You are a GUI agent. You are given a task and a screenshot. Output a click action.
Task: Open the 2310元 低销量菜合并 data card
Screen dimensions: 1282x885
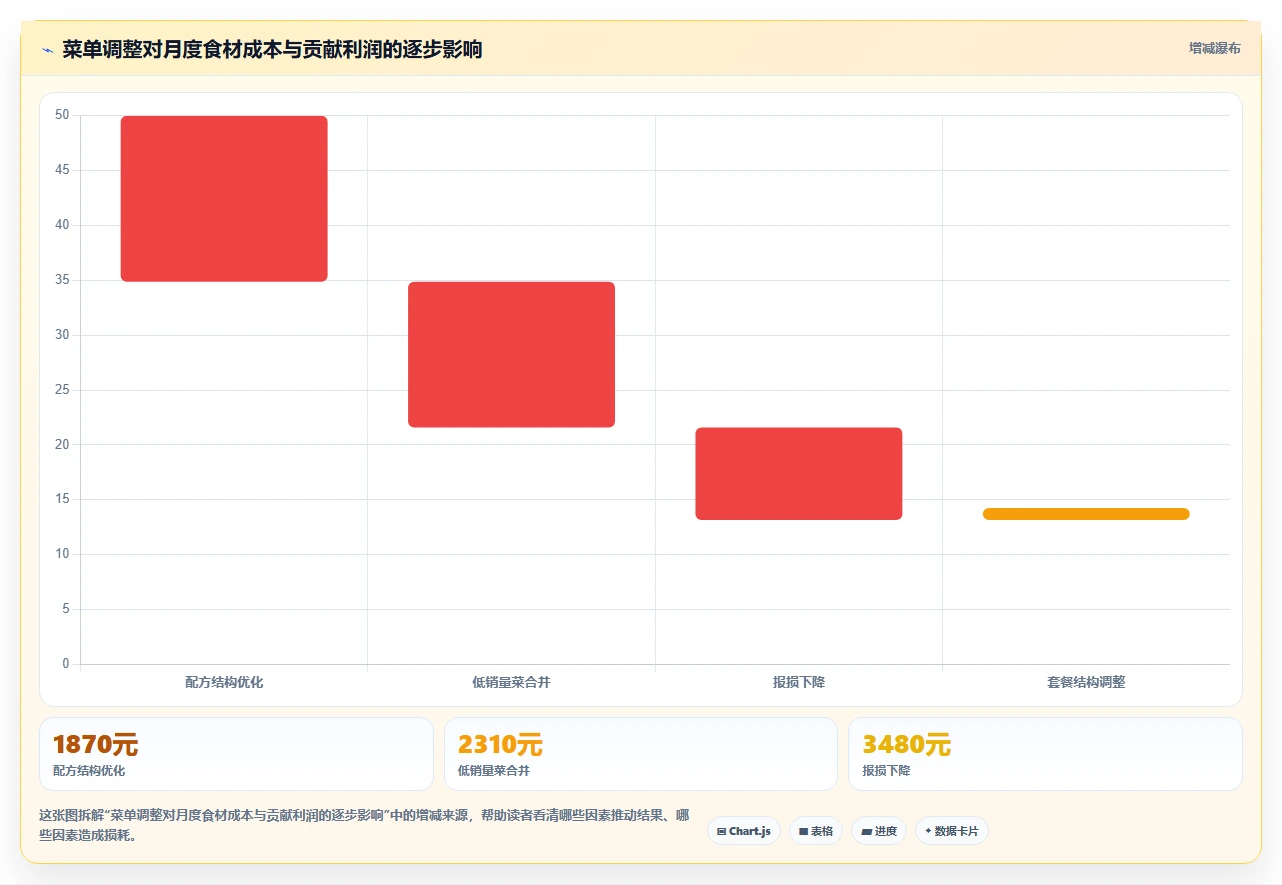click(x=641, y=754)
